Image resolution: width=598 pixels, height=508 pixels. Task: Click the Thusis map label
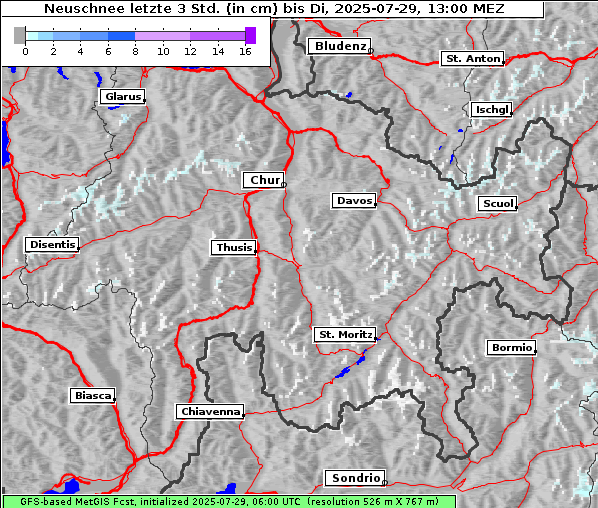(x=234, y=248)
